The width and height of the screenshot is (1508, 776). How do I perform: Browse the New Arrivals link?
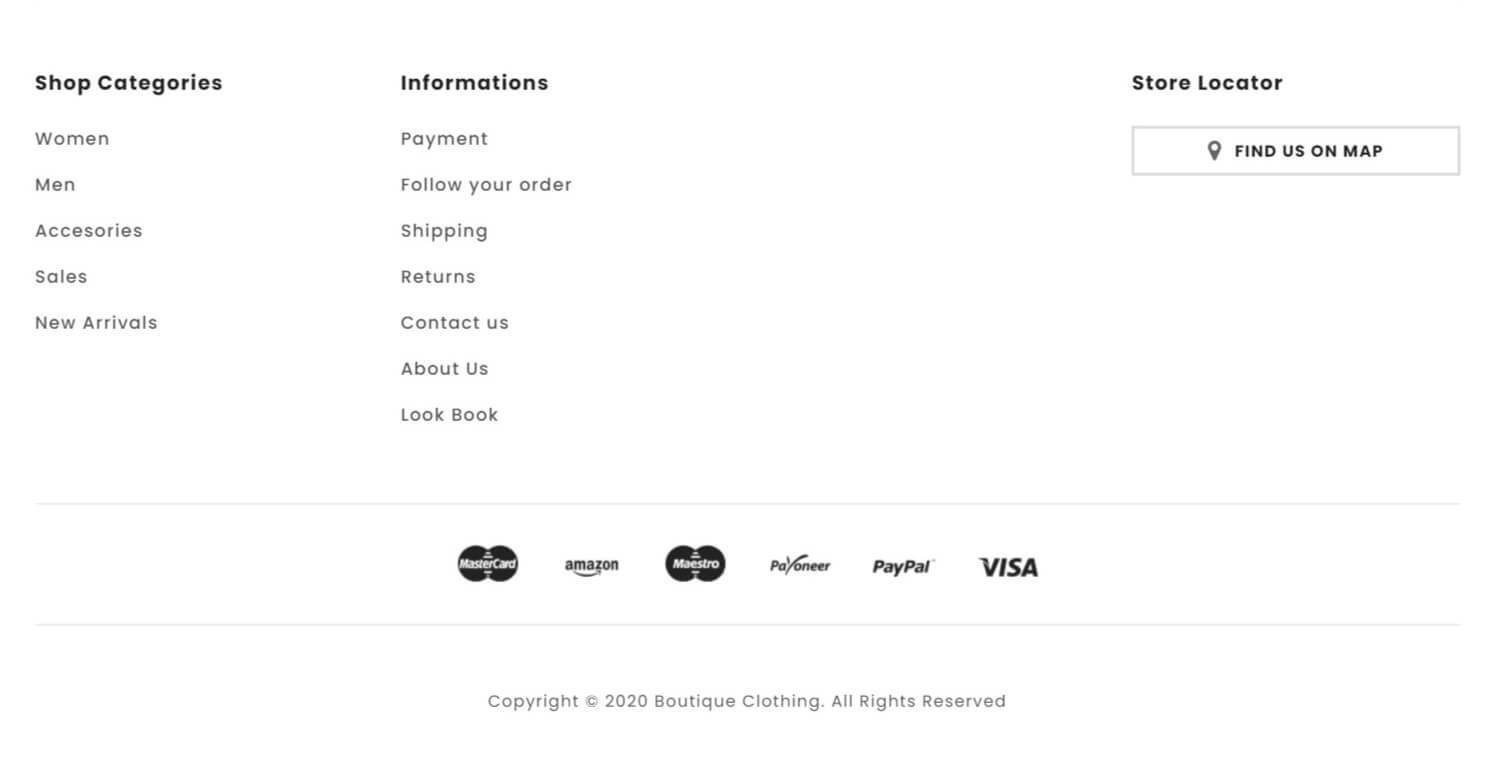click(x=96, y=323)
